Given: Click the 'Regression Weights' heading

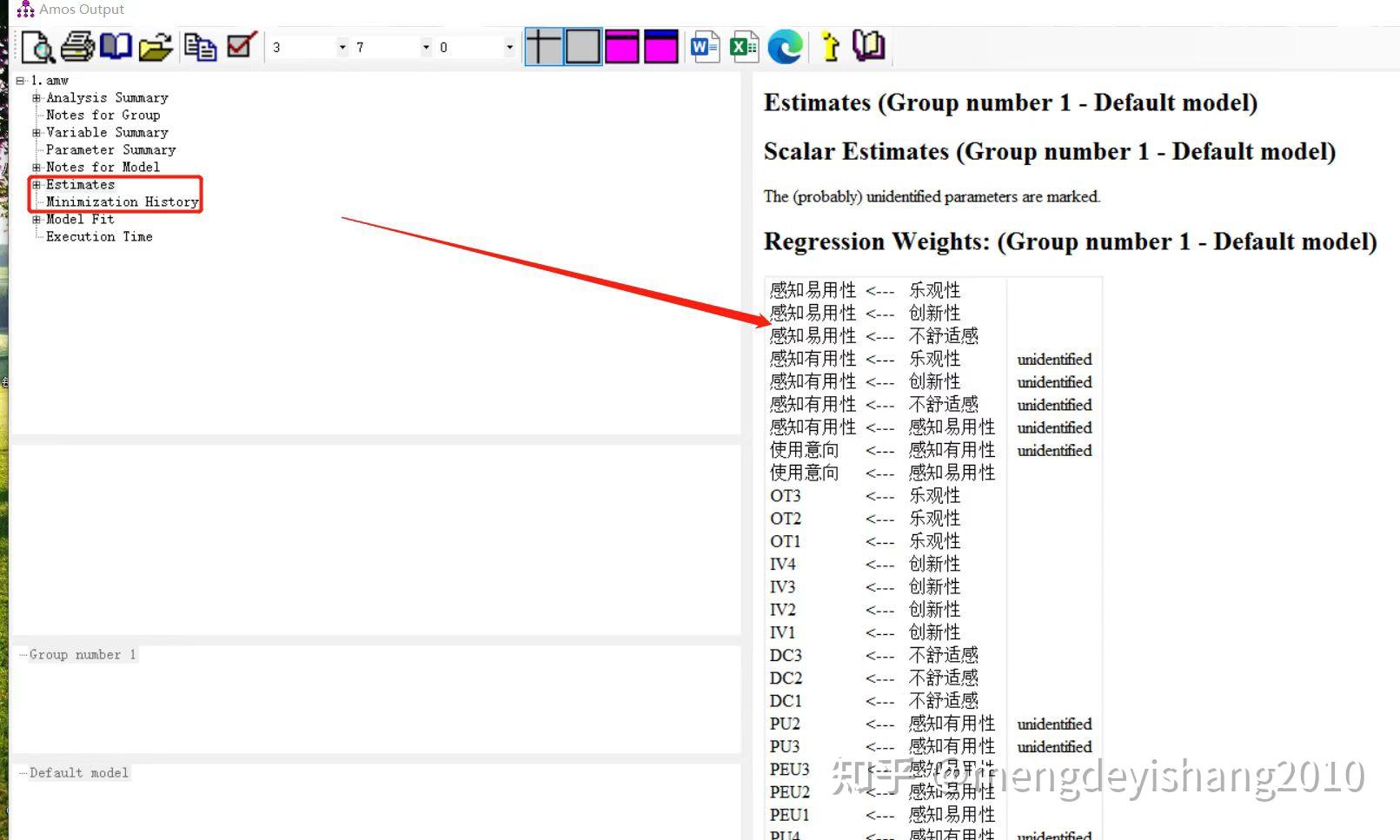Looking at the screenshot, I should pos(1070,241).
